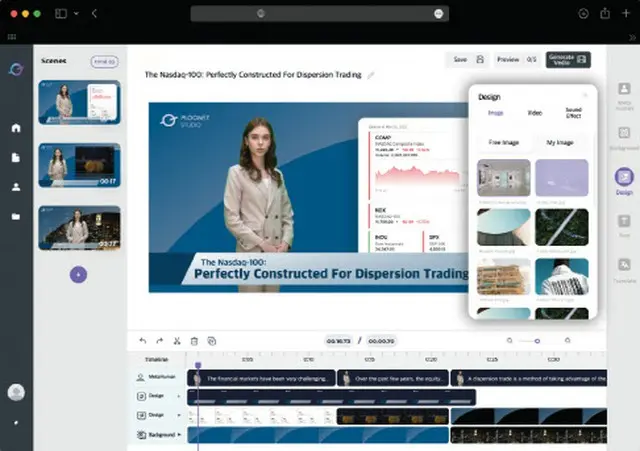640x451 pixels.
Task: Click the Generate Video button
Action: coord(568,60)
